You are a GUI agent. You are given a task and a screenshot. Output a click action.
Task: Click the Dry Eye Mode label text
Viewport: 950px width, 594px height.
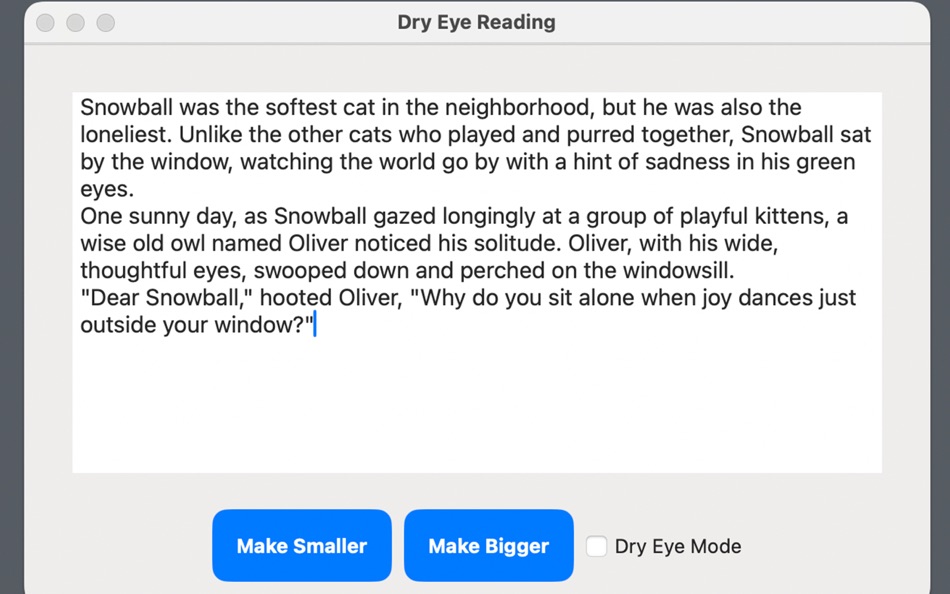[676, 546]
